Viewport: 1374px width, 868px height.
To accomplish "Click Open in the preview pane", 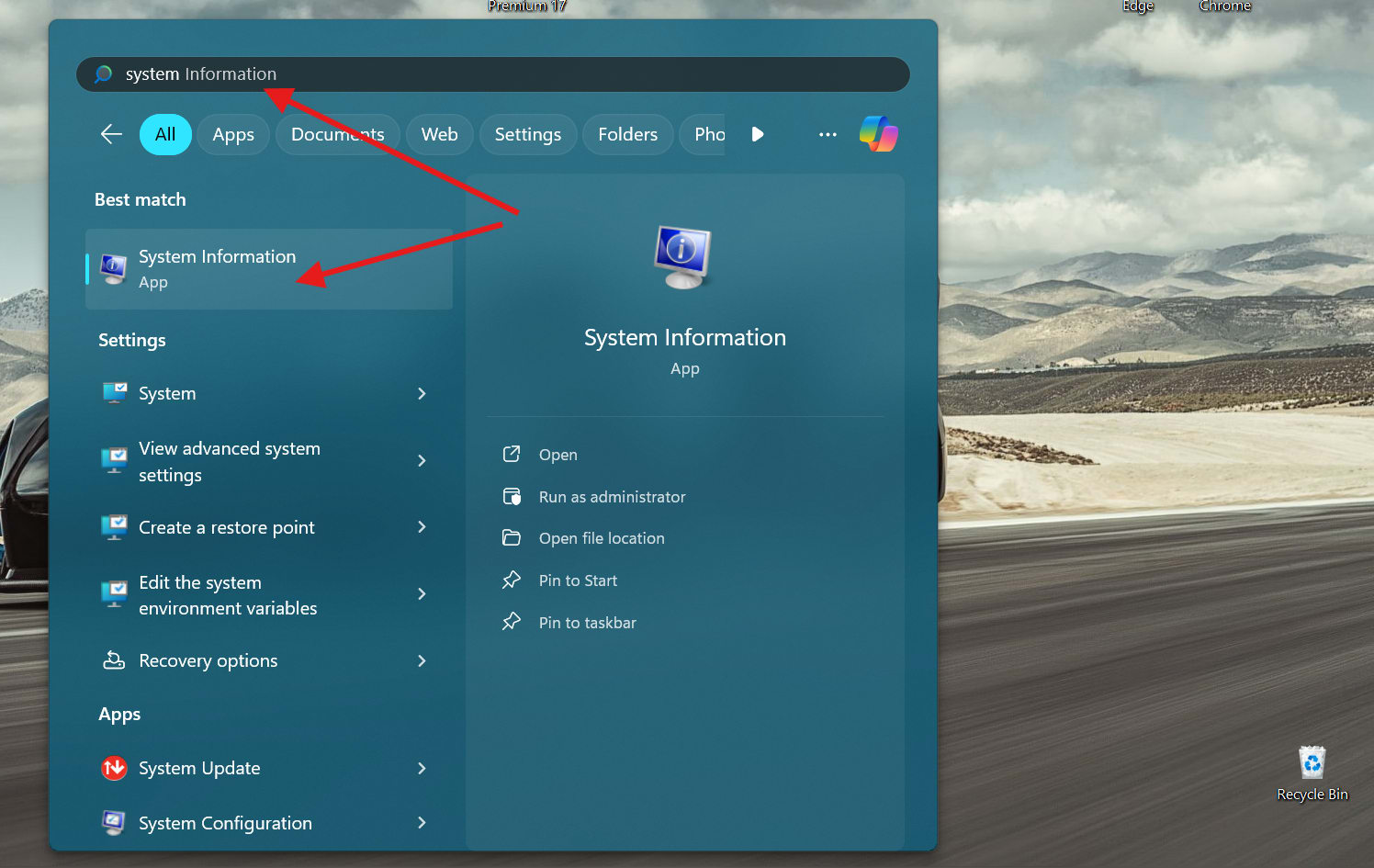I will (x=558, y=455).
